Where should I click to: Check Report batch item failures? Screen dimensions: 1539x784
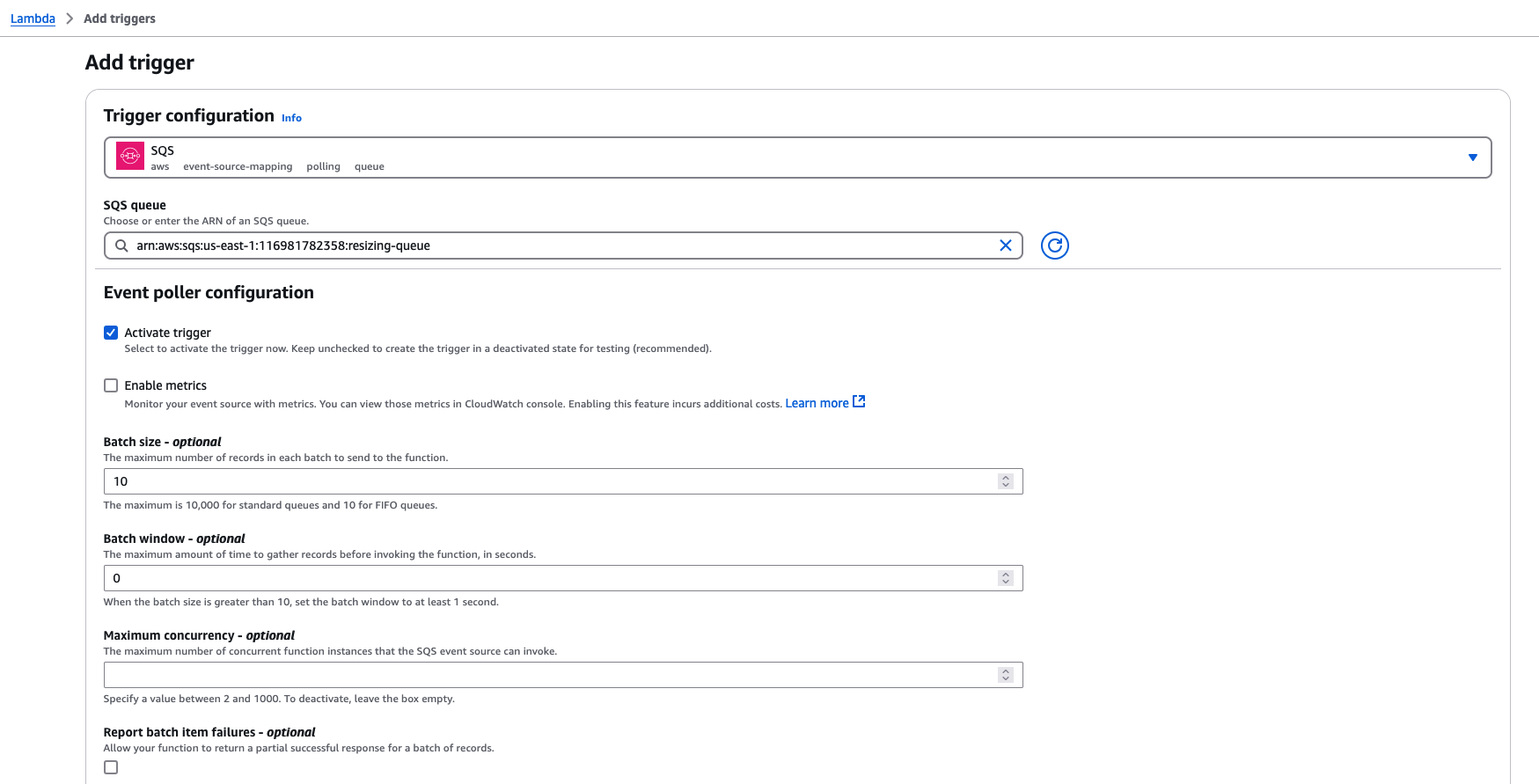(x=111, y=767)
